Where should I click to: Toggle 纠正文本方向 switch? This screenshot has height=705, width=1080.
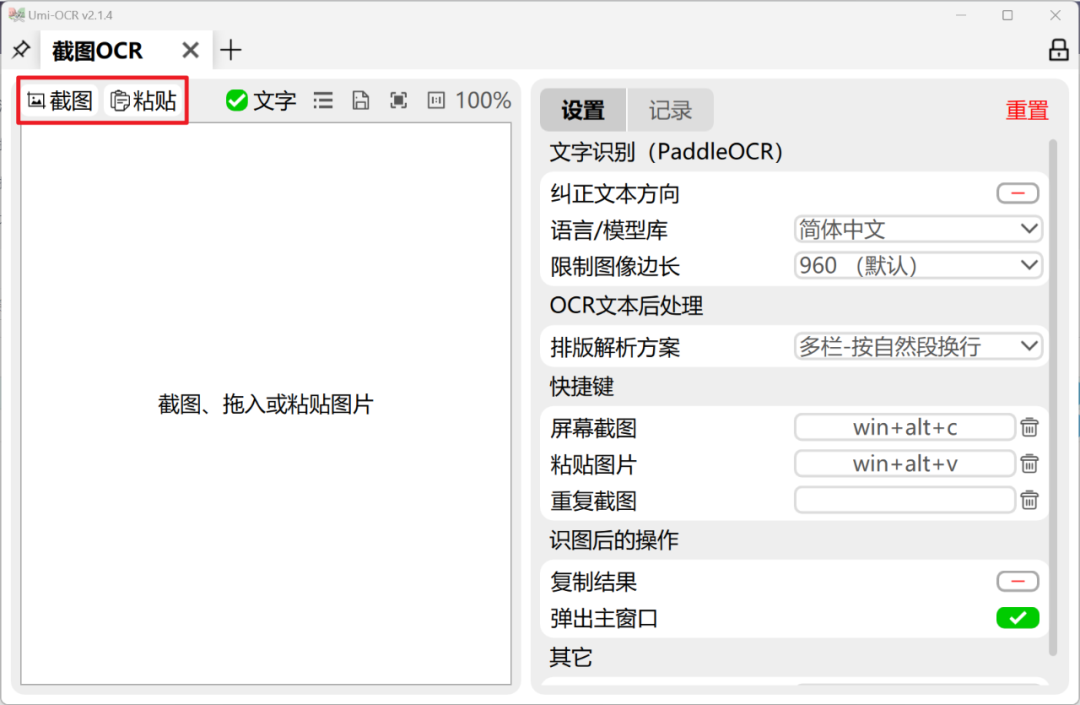pos(1017,192)
